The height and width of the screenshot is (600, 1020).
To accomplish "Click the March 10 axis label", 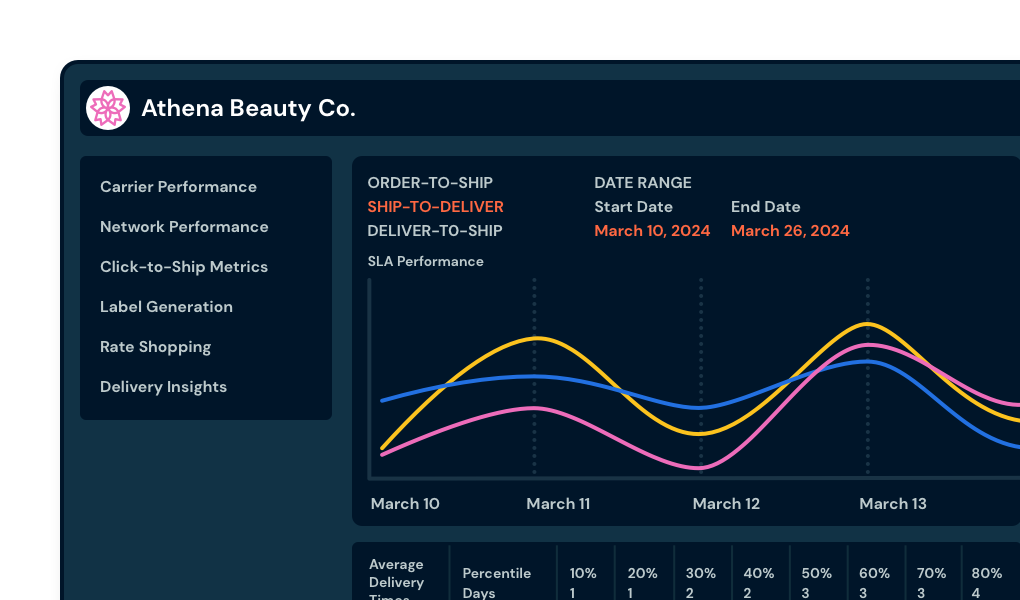I will 405,504.
